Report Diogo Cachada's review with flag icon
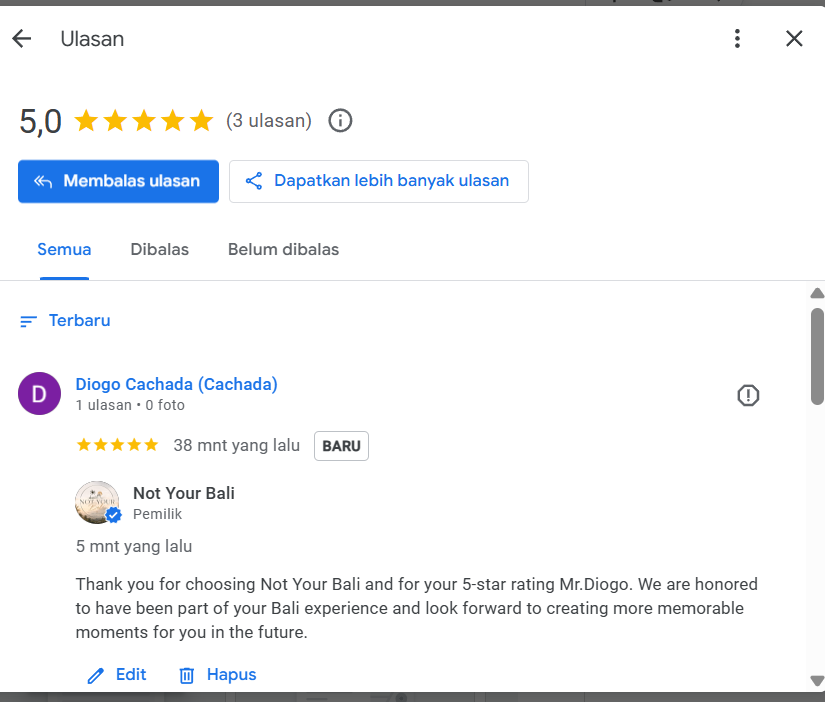 748,395
